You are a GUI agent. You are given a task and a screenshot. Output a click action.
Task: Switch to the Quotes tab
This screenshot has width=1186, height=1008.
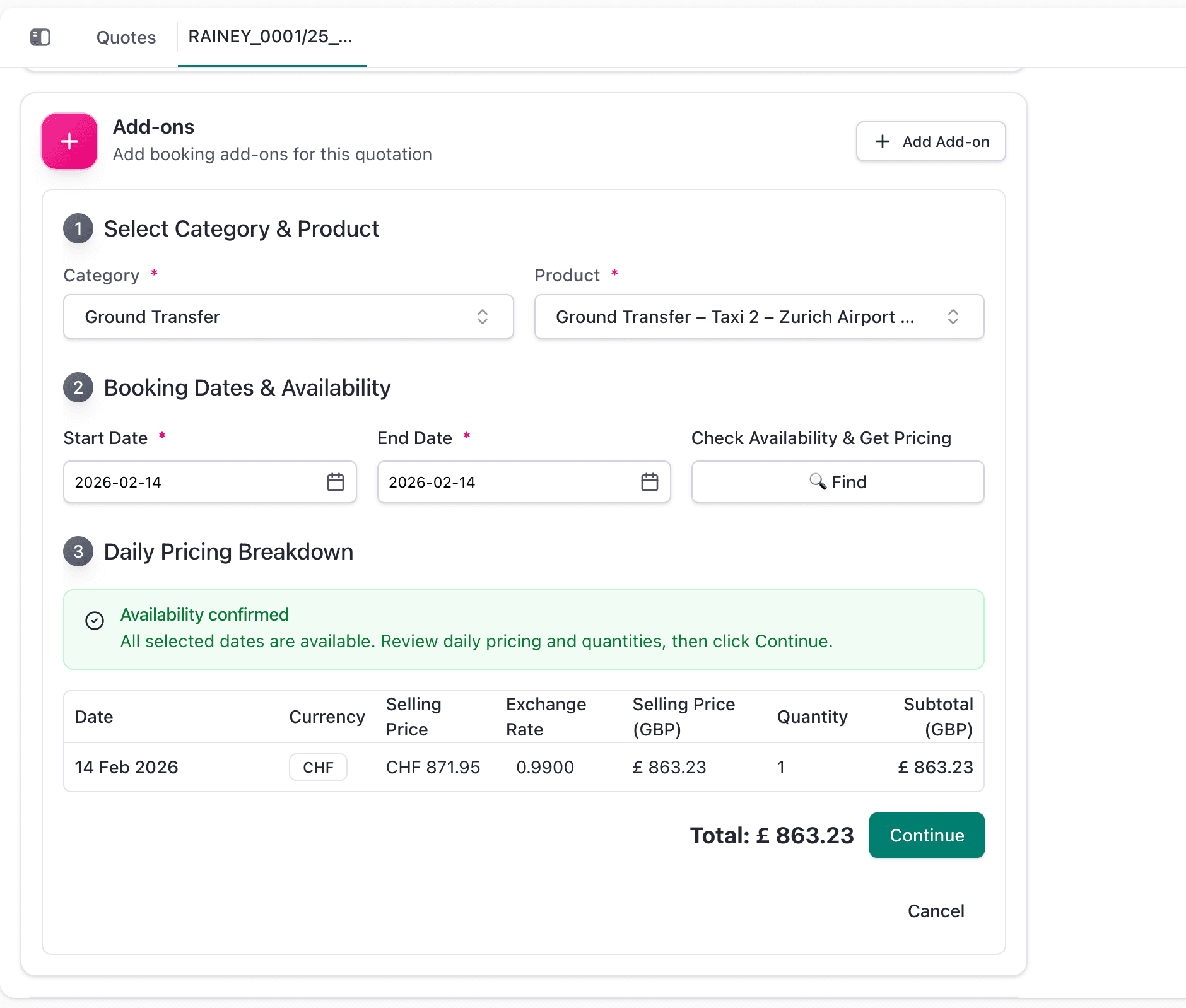pyautogui.click(x=126, y=37)
